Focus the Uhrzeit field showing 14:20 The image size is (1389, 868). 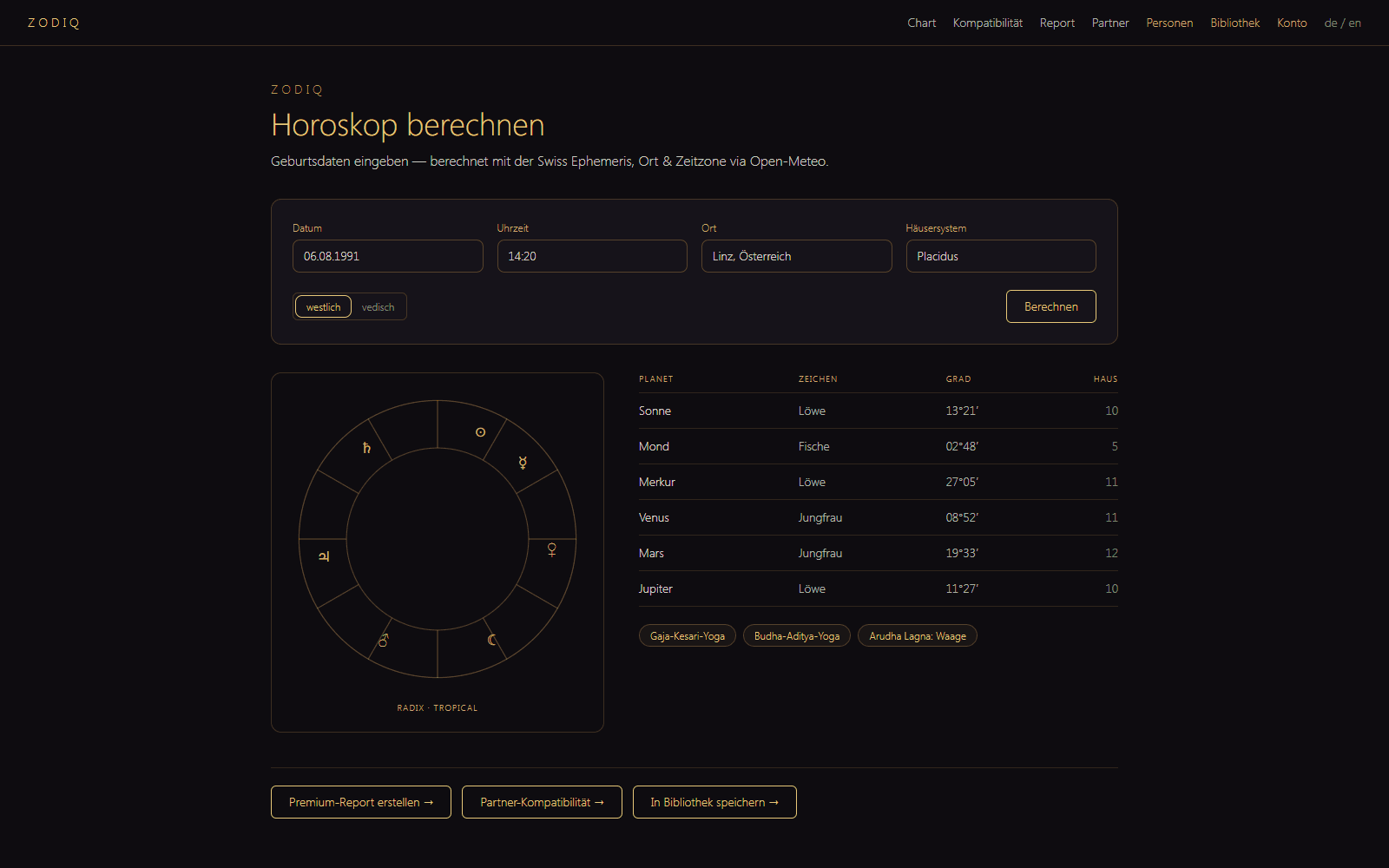[592, 256]
